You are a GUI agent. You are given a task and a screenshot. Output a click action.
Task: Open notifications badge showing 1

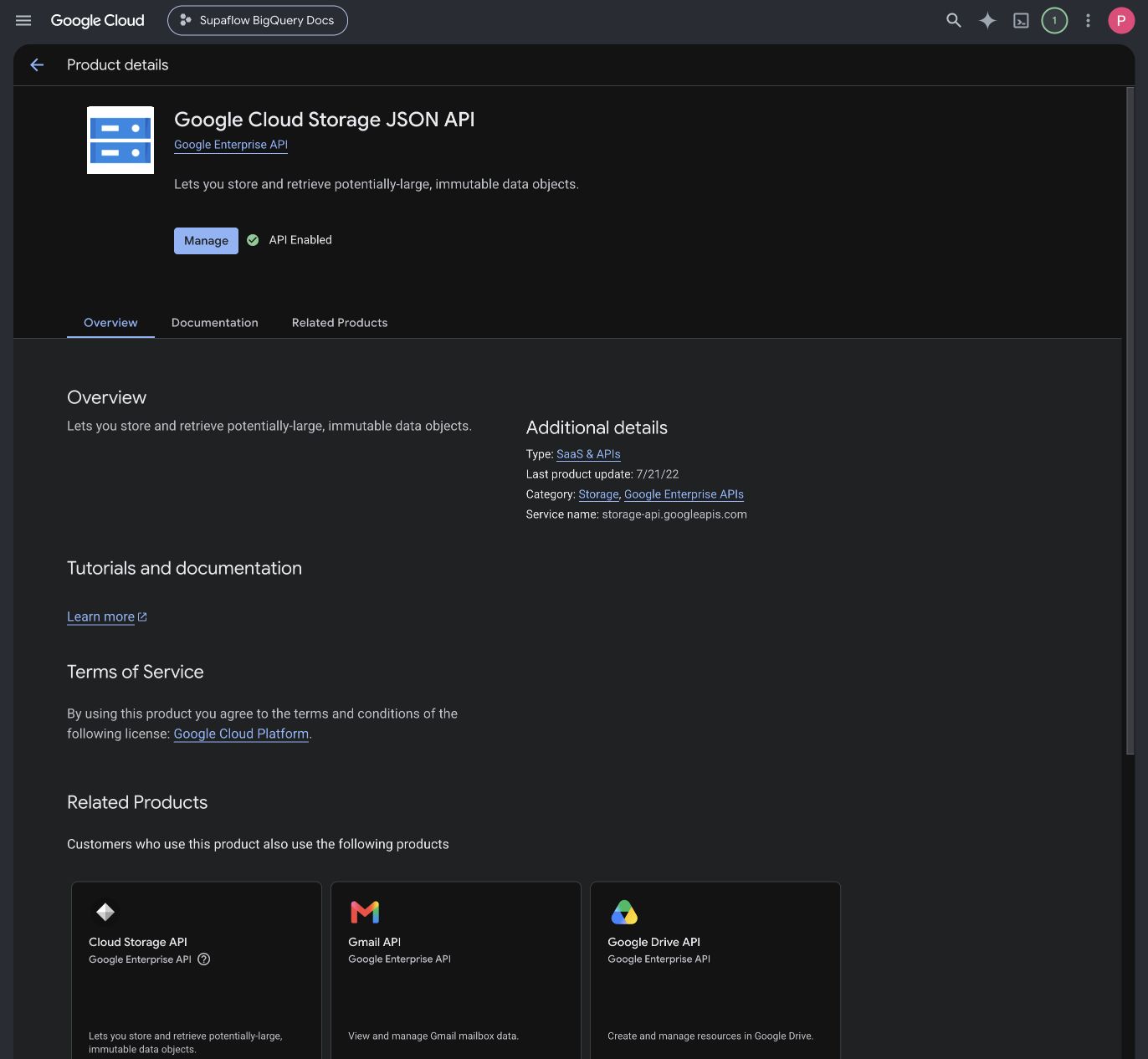1054,20
